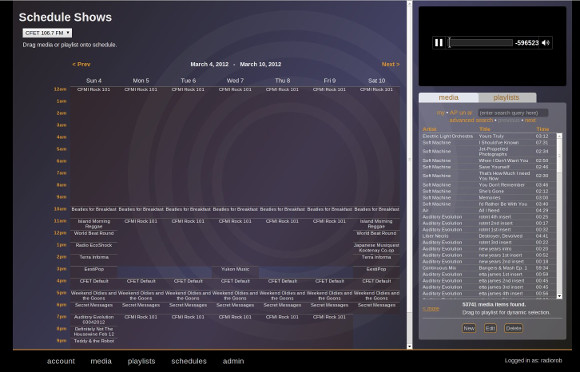The height and width of the screenshot is (372, 580).
Task: Select 'robot 4th insert' media row
Action: click(489, 217)
